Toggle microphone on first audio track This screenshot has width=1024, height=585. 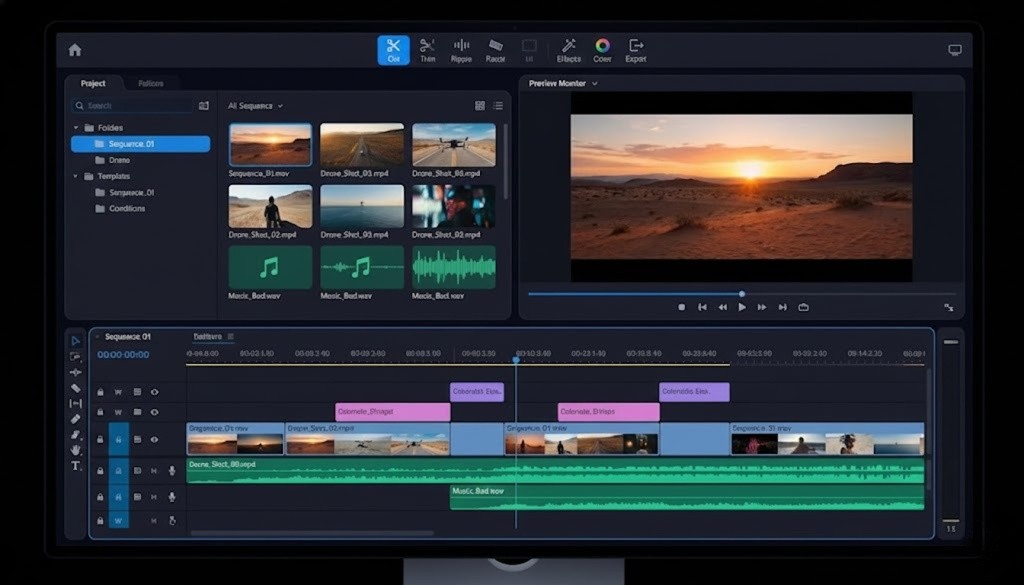click(x=172, y=471)
